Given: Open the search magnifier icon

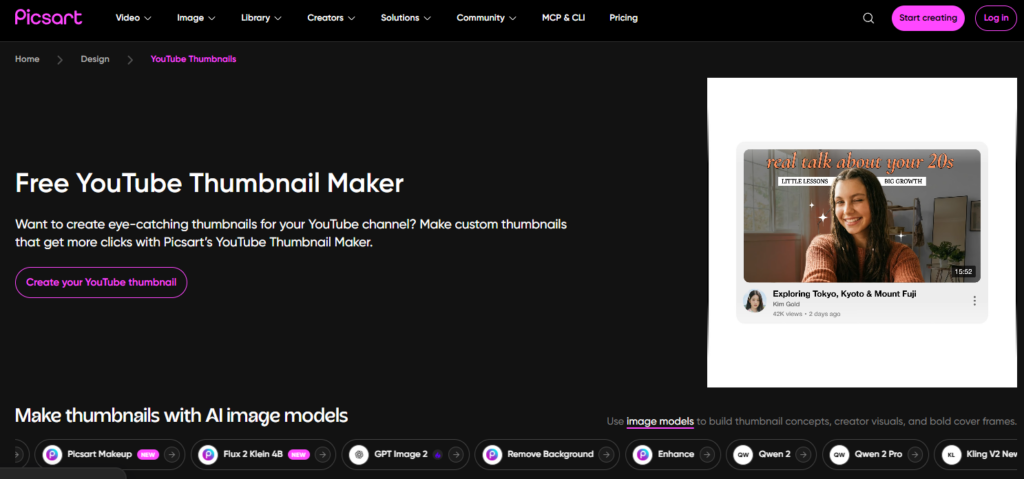Looking at the screenshot, I should [868, 18].
